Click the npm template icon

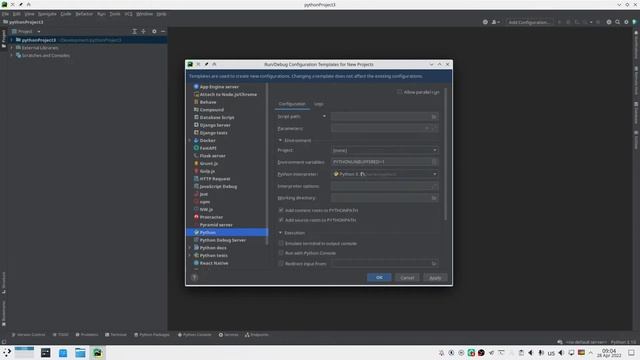(196, 202)
